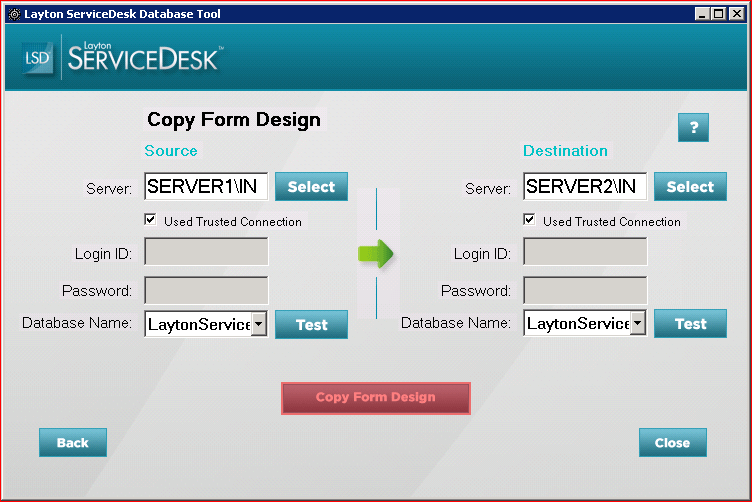Click the Destination Login ID field

click(x=585, y=251)
